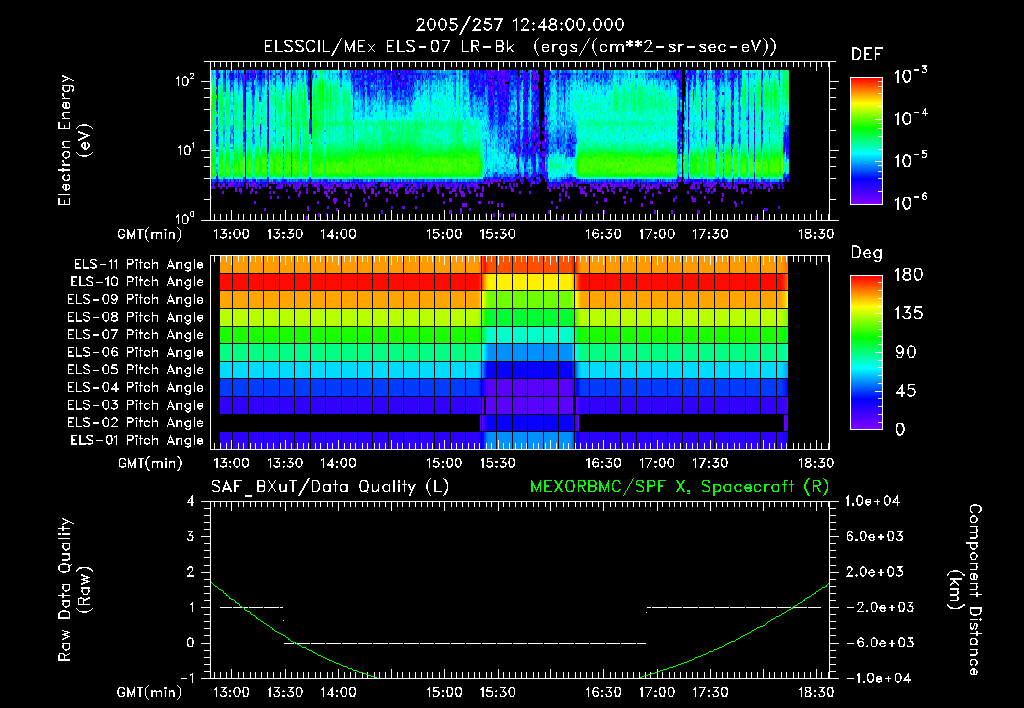
Task: Click the 180 value on the Deg scale
Action: [x=908, y=275]
